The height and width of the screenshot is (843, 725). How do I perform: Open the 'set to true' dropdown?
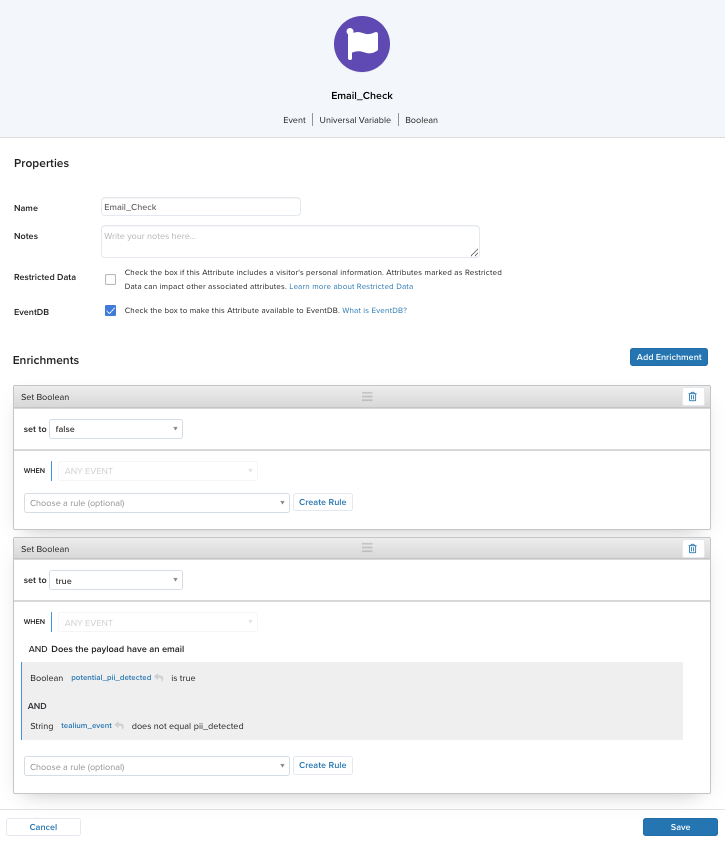116,580
